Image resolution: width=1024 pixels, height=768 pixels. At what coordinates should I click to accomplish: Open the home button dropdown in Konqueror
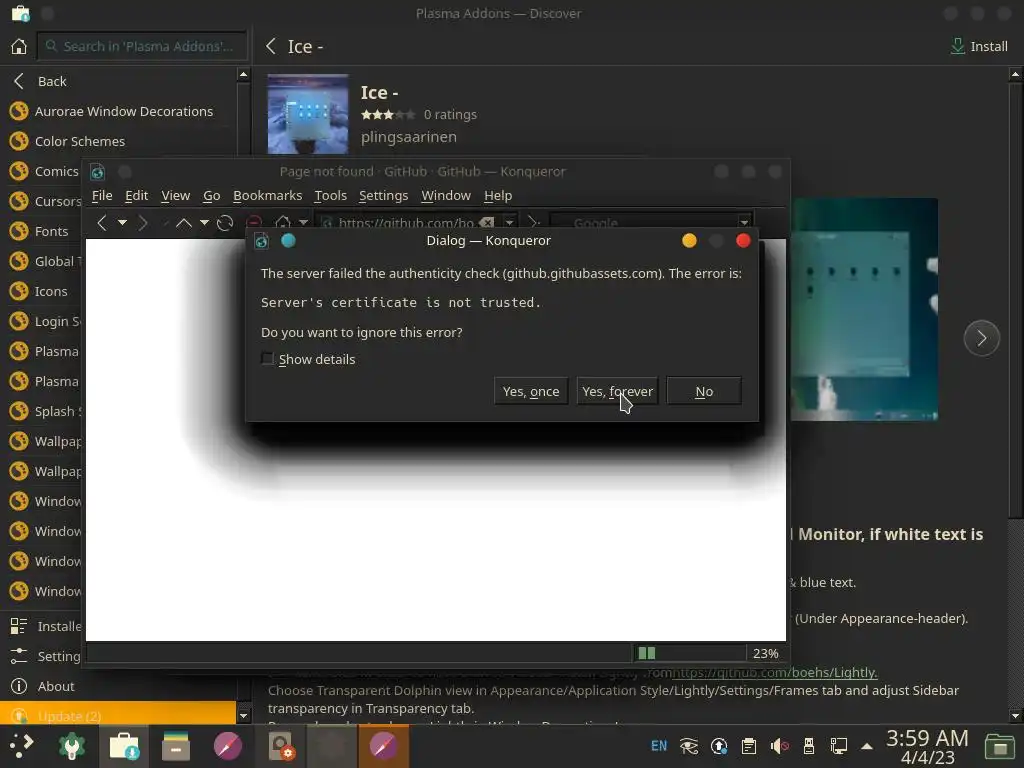point(303,223)
